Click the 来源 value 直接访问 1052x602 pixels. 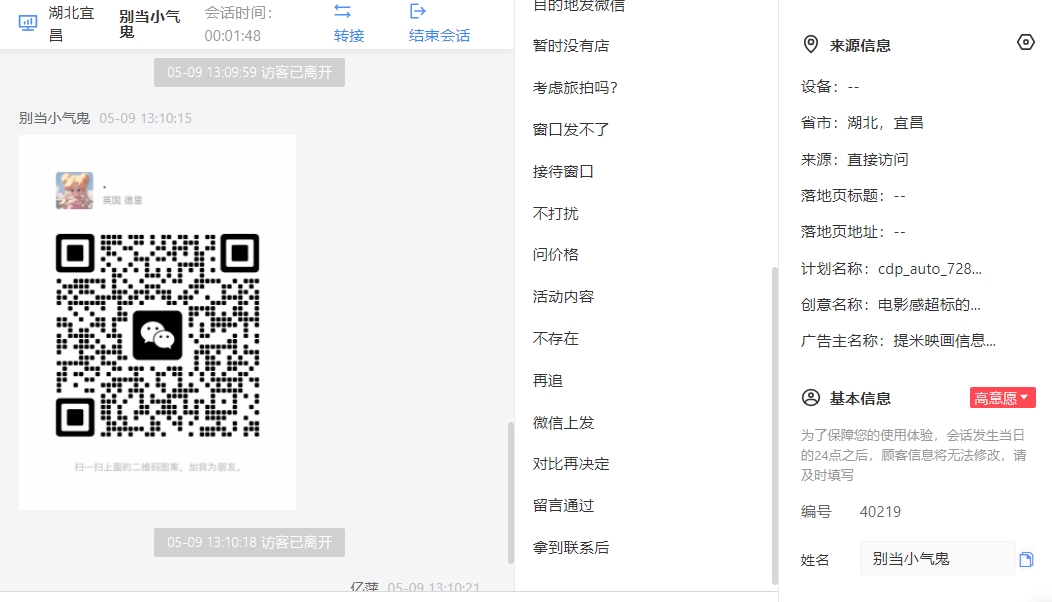[x=878, y=159]
